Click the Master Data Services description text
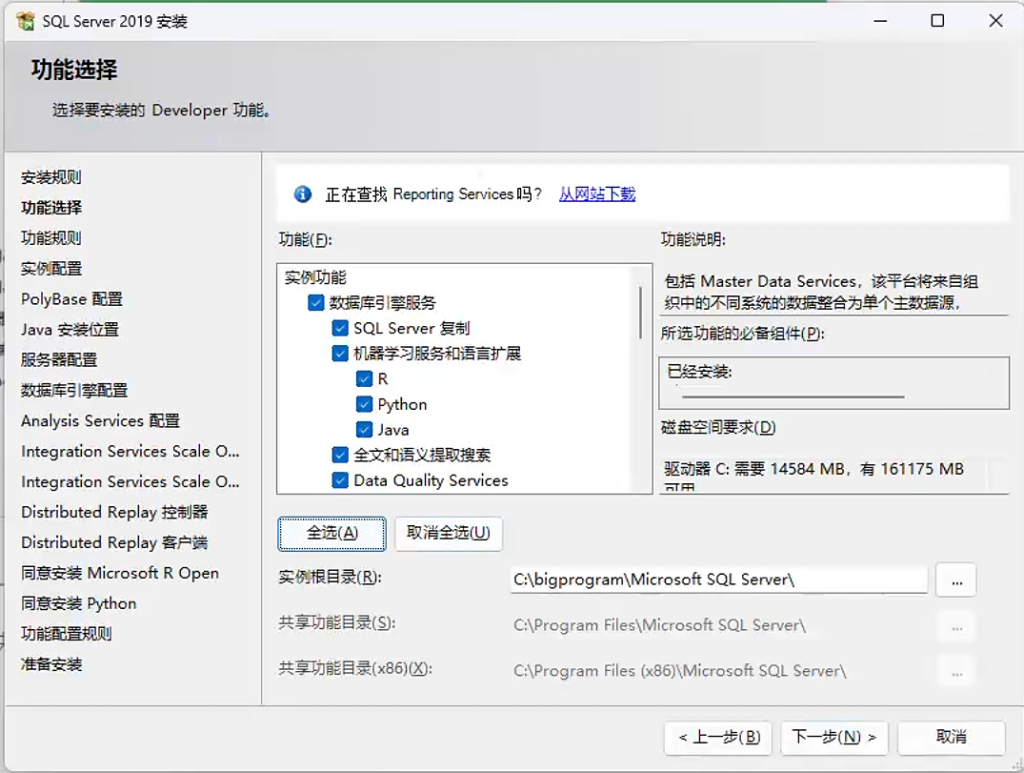Viewport: 1024px width, 773px height. pyautogui.click(x=821, y=292)
